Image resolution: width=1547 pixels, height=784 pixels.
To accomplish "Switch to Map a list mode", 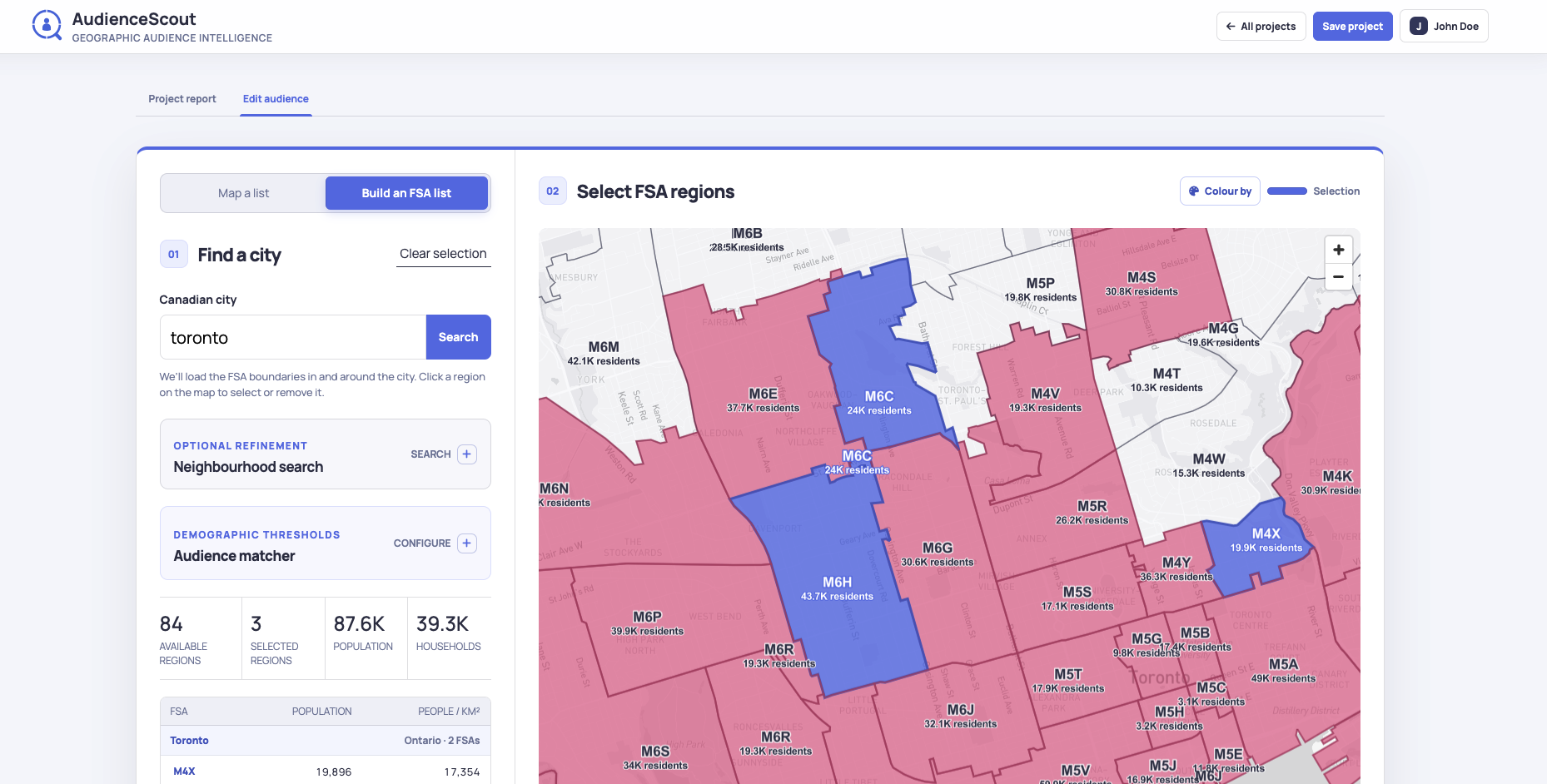I will pos(243,193).
